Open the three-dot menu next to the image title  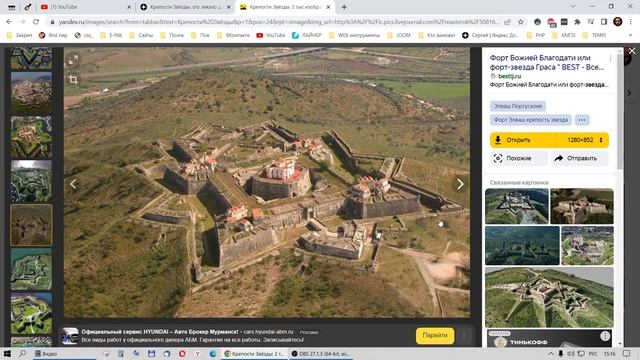(x=611, y=59)
